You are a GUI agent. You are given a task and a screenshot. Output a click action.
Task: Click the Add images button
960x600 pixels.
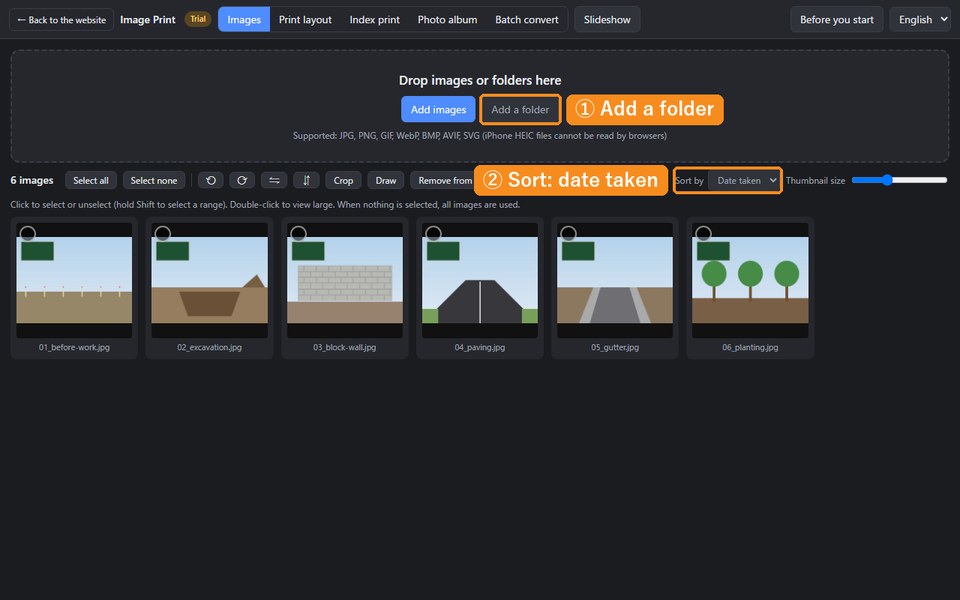438,110
